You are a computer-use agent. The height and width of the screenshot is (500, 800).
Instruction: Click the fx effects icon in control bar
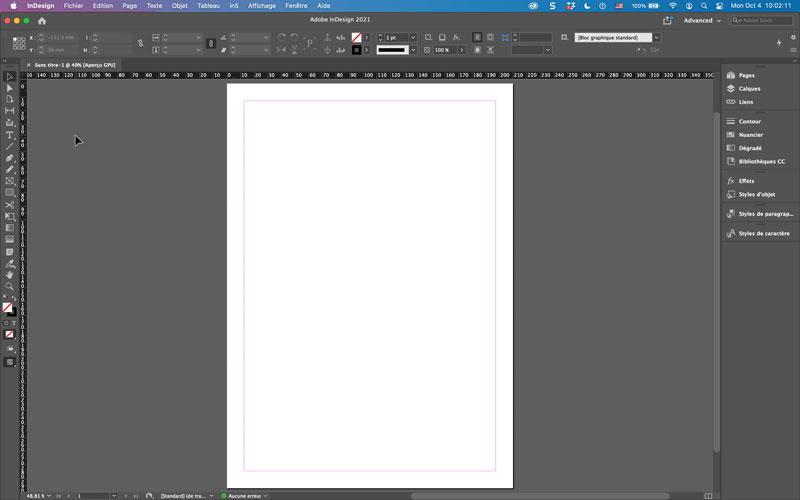point(457,37)
